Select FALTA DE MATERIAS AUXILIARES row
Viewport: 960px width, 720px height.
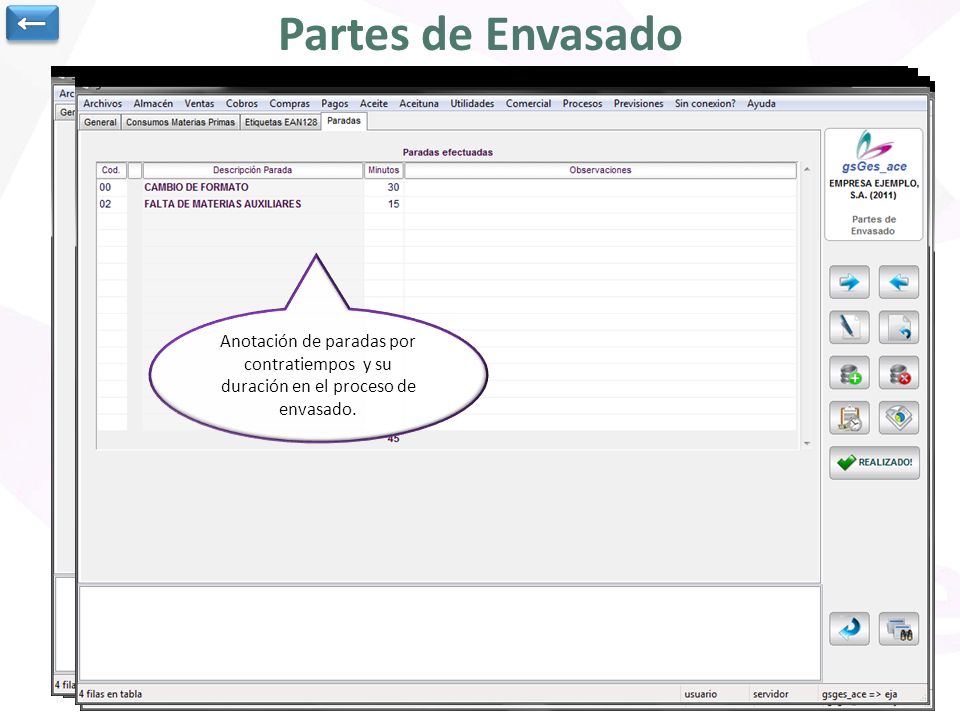pyautogui.click(x=252, y=204)
